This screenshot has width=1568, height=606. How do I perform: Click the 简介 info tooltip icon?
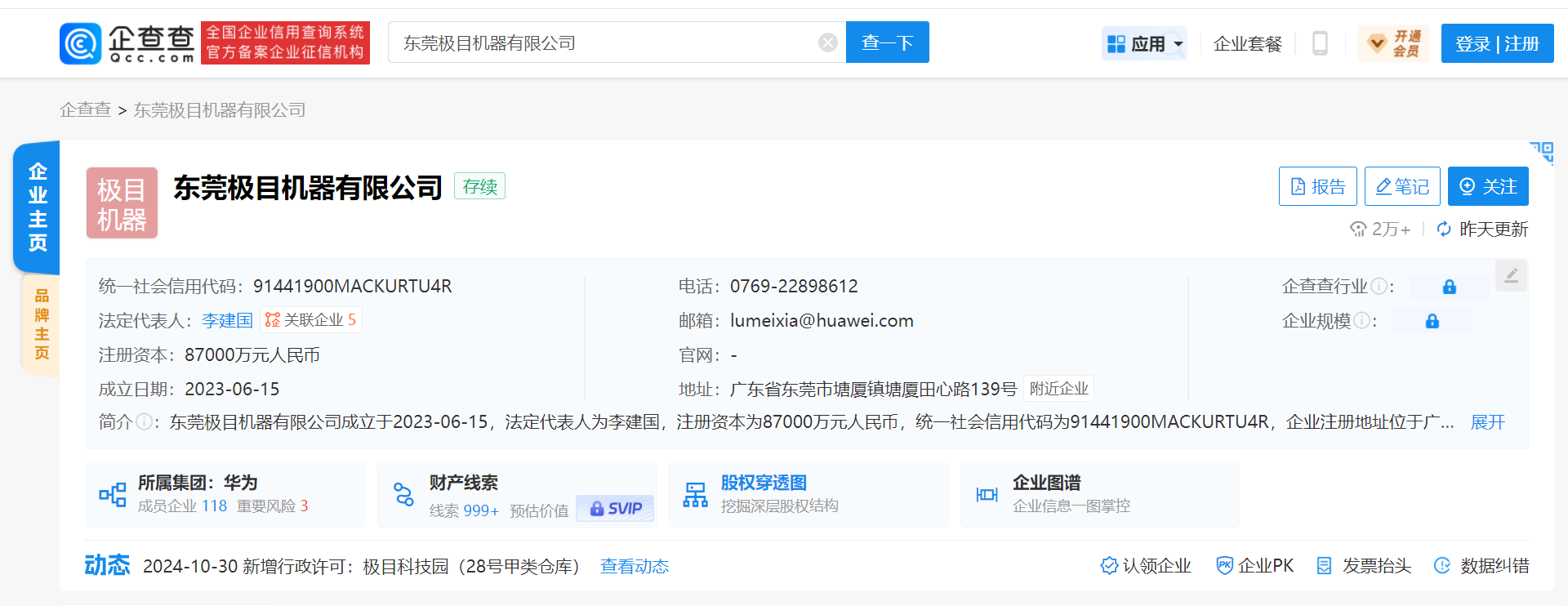pos(144,421)
